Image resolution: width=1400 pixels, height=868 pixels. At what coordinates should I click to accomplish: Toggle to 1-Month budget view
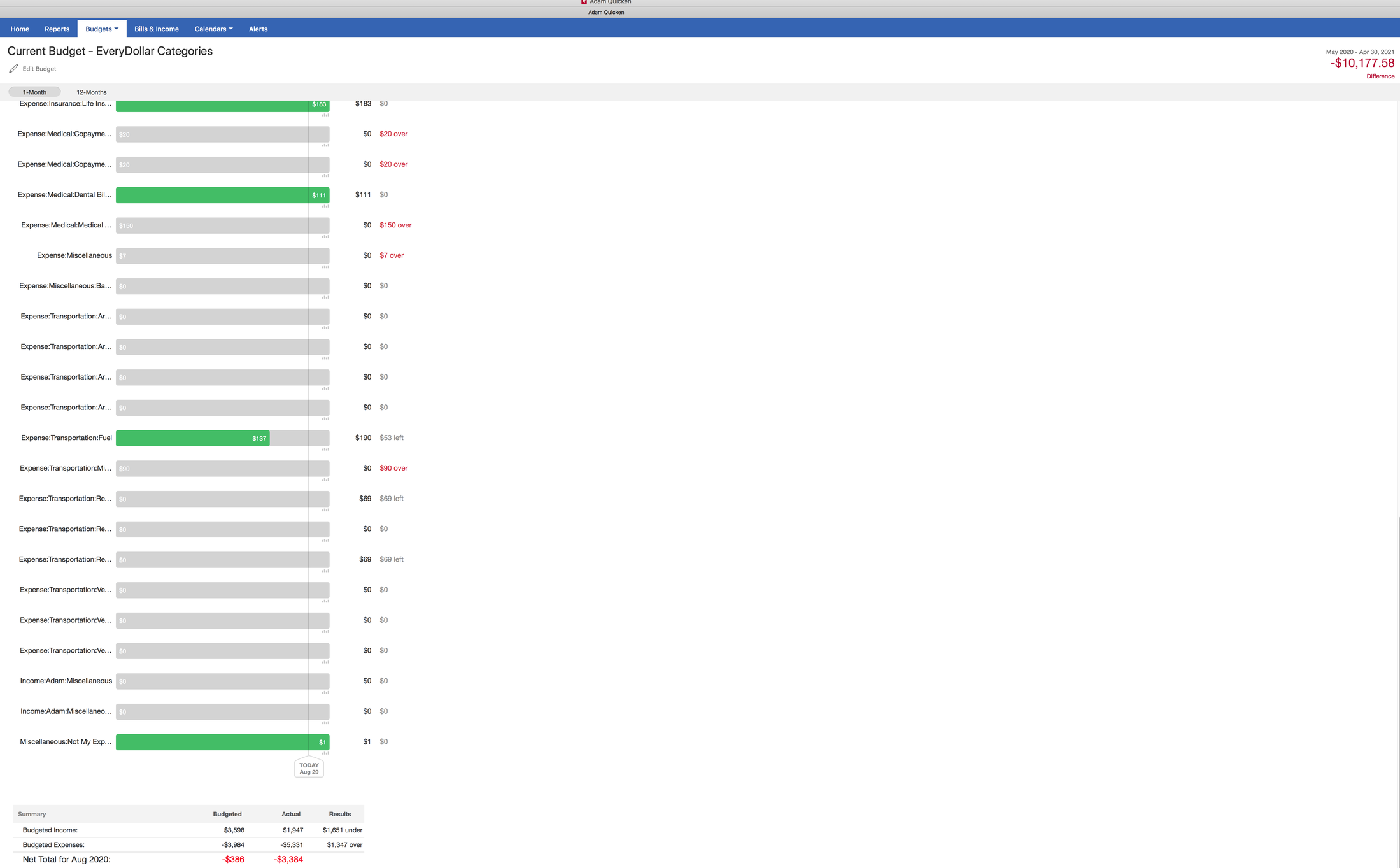pyautogui.click(x=34, y=92)
